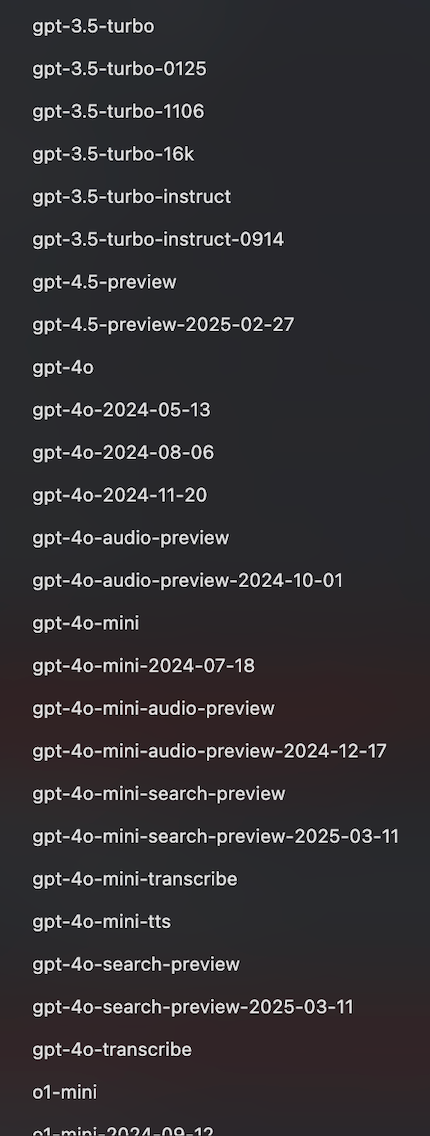Choose gpt-3.5-turbo-0125 from the list
The height and width of the screenshot is (1136, 430).
click(119, 69)
